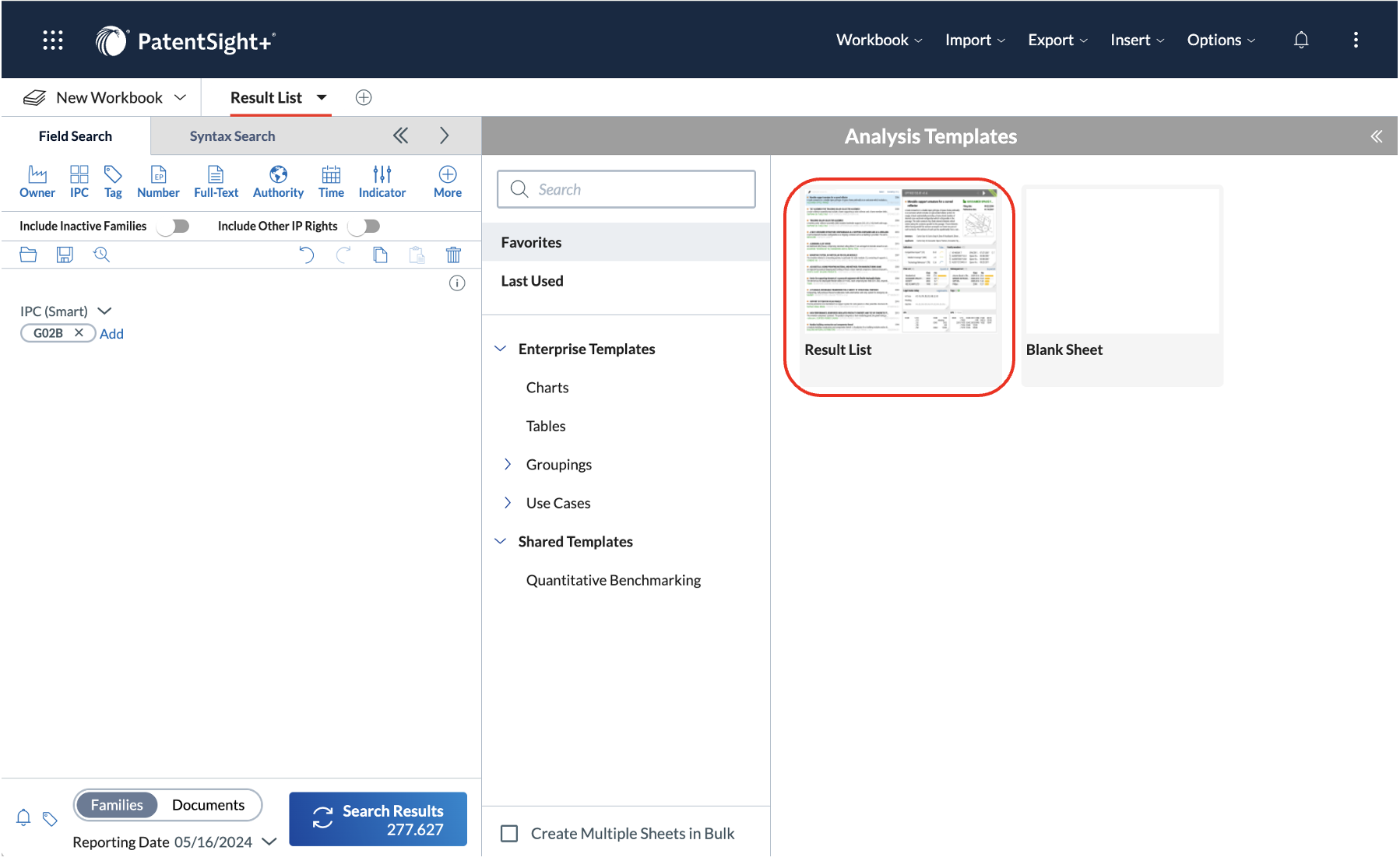Select the IPC search field icon
The height and width of the screenshot is (861, 1400).
(79, 182)
